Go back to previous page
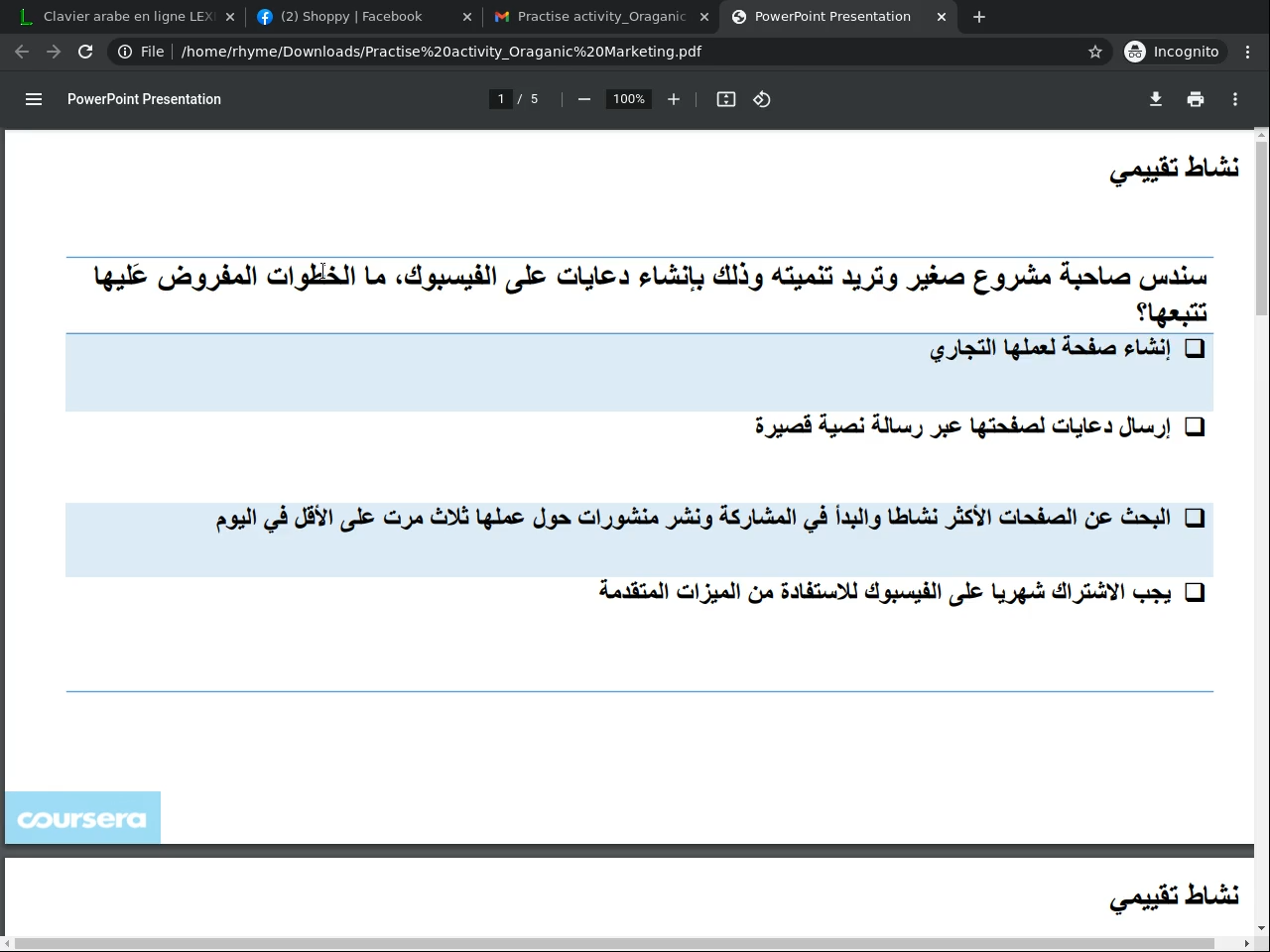1270x952 pixels. point(22,52)
